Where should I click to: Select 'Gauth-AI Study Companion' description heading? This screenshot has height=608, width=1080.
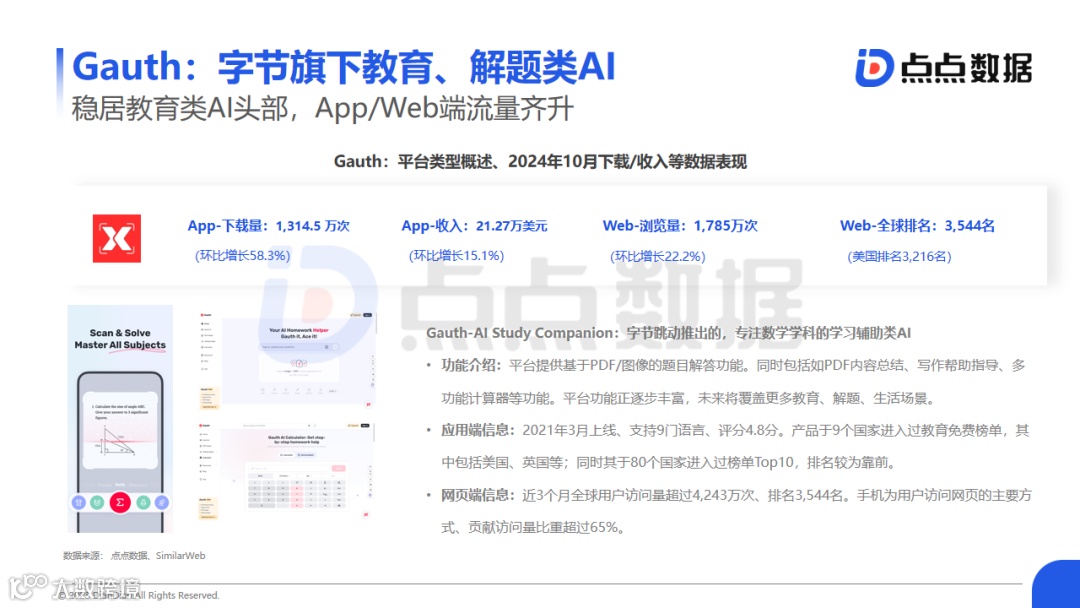click(x=668, y=333)
